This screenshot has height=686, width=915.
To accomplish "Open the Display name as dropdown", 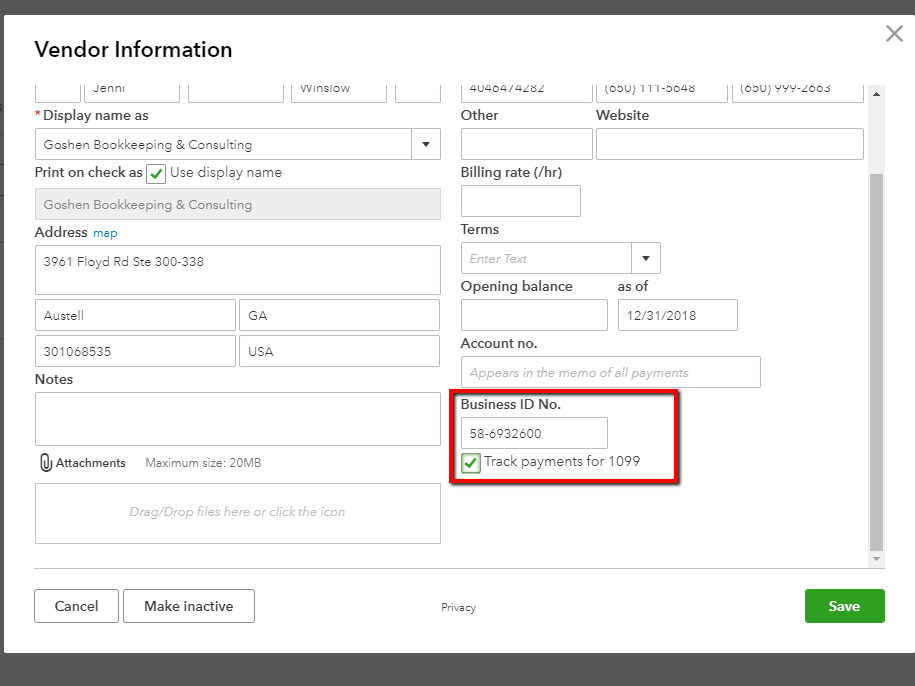I will pos(425,144).
